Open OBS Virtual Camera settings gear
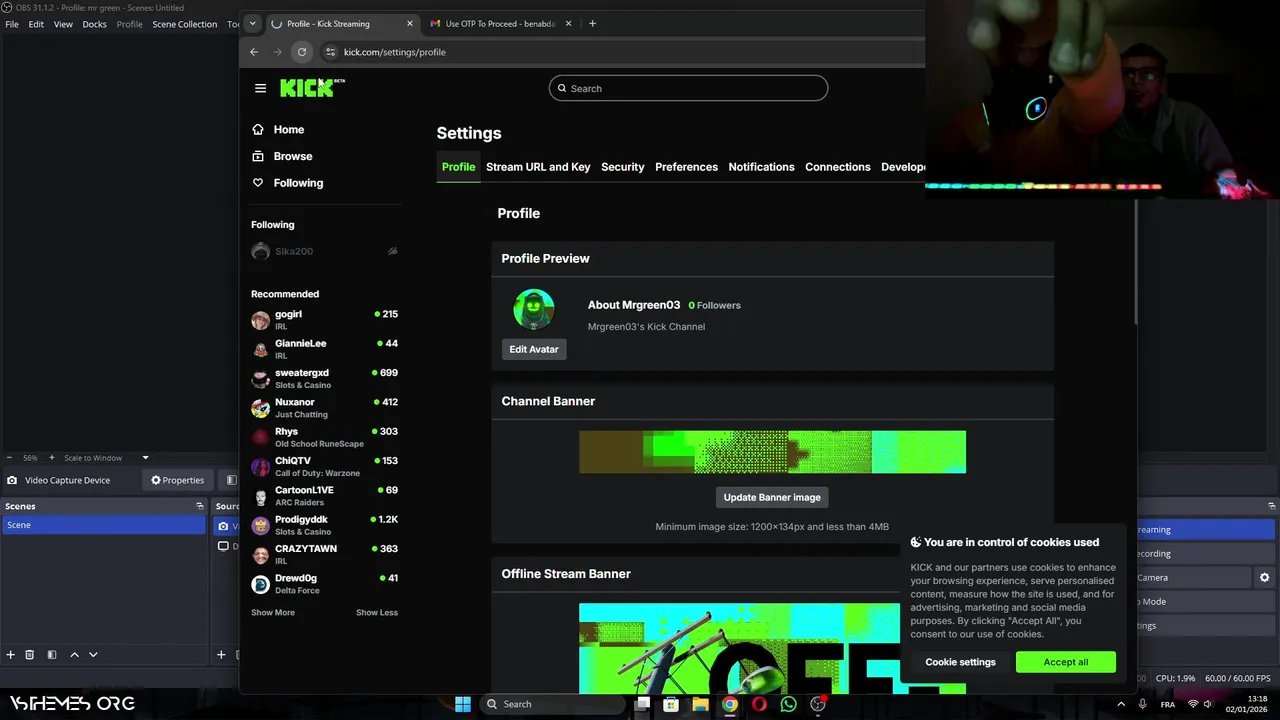The width and height of the screenshot is (1280, 720). pos(1264,578)
